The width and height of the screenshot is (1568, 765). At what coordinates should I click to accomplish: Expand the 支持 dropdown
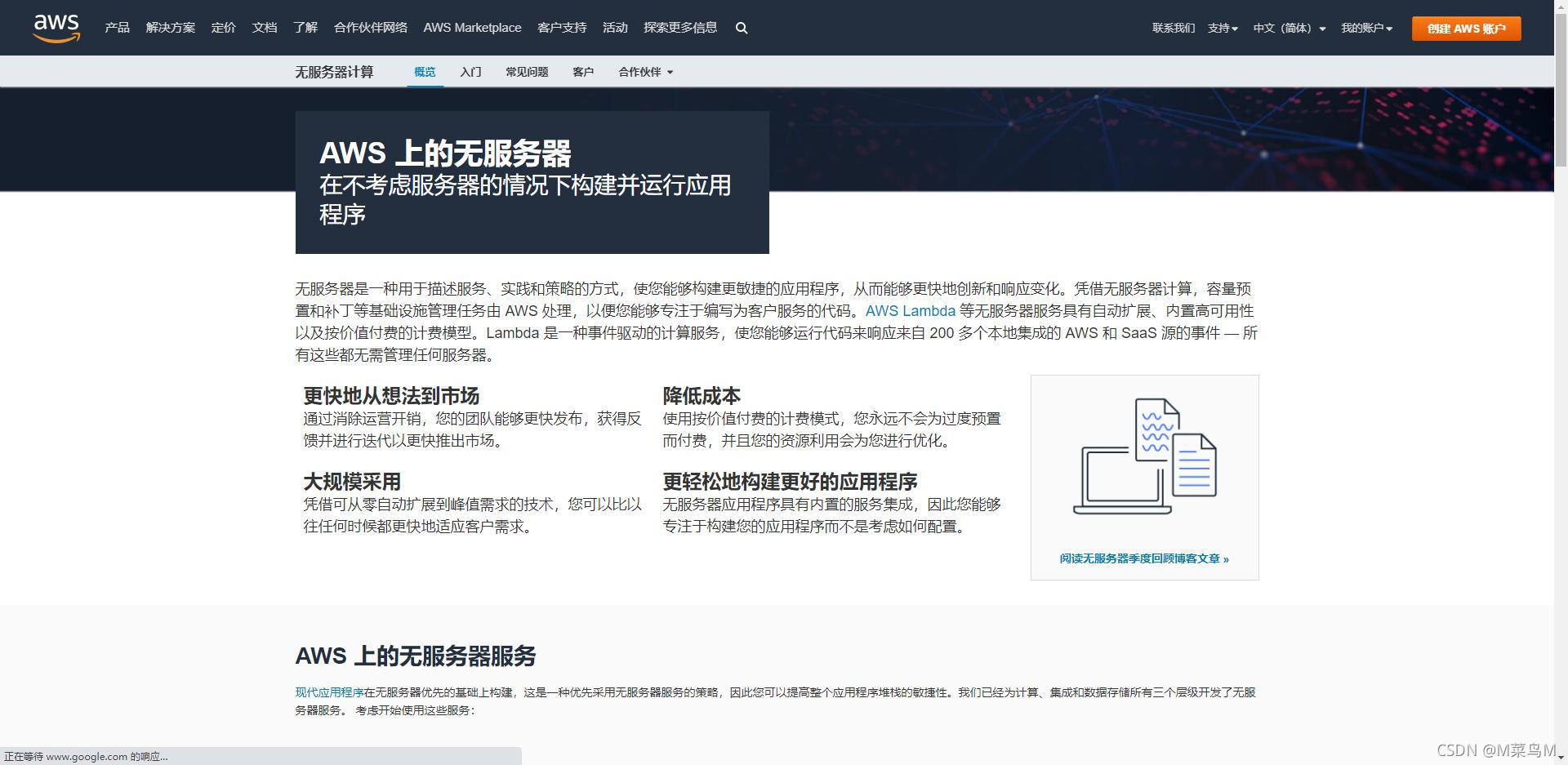pyautogui.click(x=1223, y=28)
